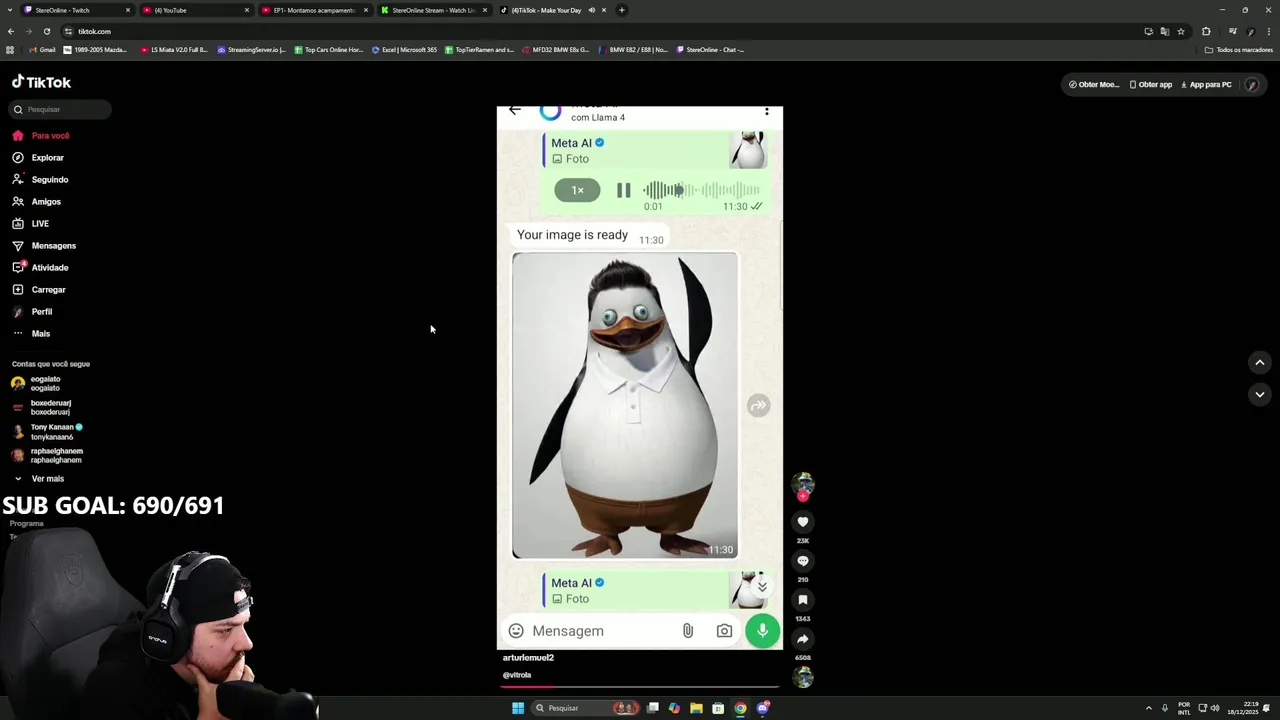Viewport: 1280px width, 720px height.
Task: Open Tony Kanaan followed account
Action: click(47, 431)
